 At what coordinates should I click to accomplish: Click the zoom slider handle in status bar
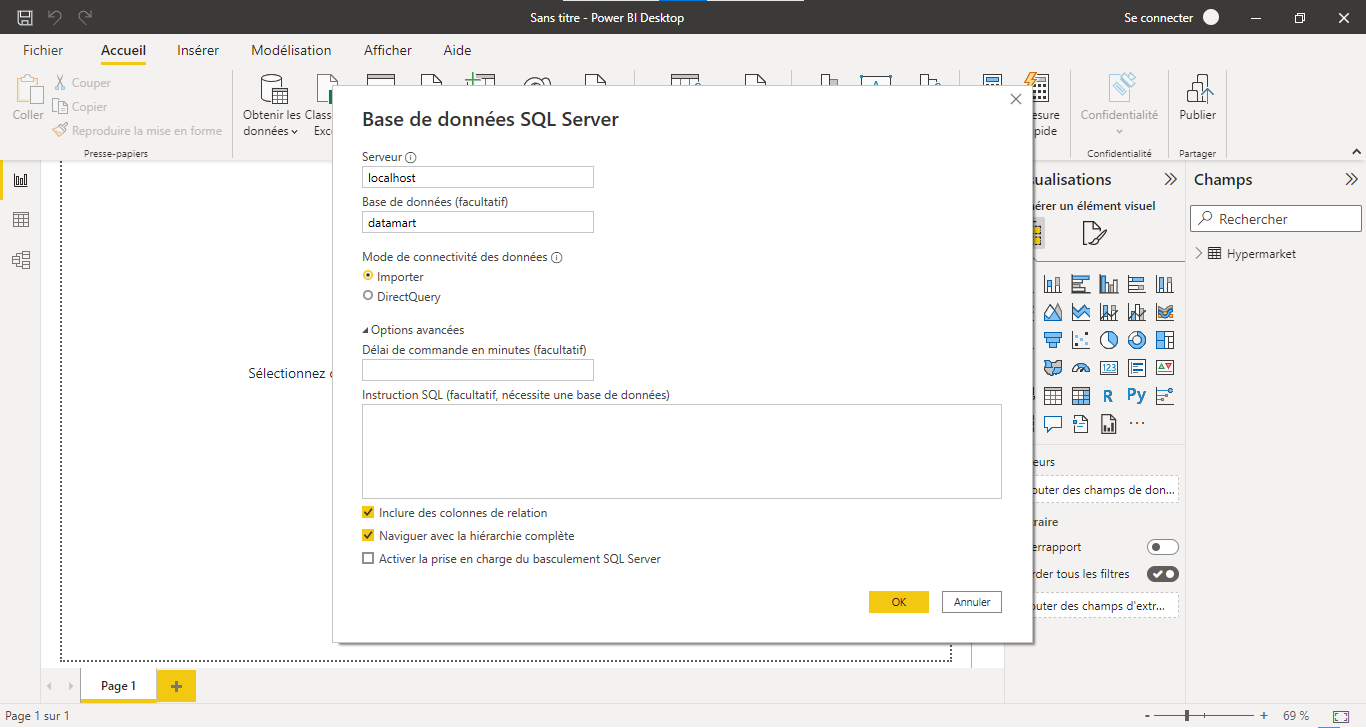(1187, 716)
